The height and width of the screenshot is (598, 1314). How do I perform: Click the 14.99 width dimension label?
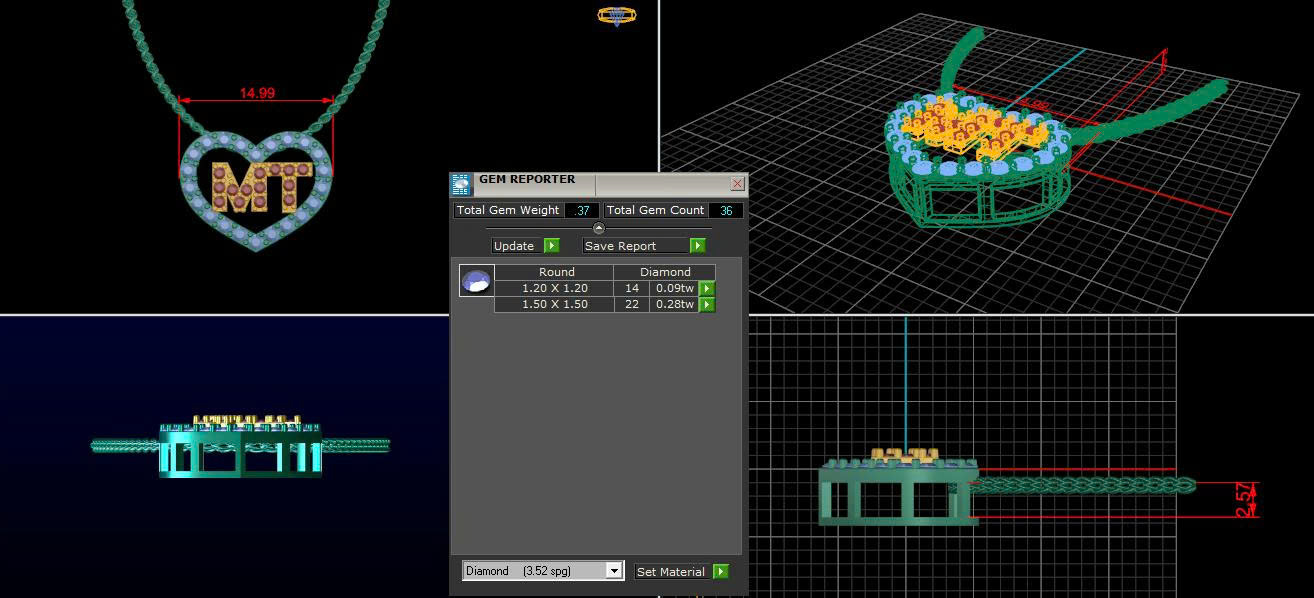[257, 93]
